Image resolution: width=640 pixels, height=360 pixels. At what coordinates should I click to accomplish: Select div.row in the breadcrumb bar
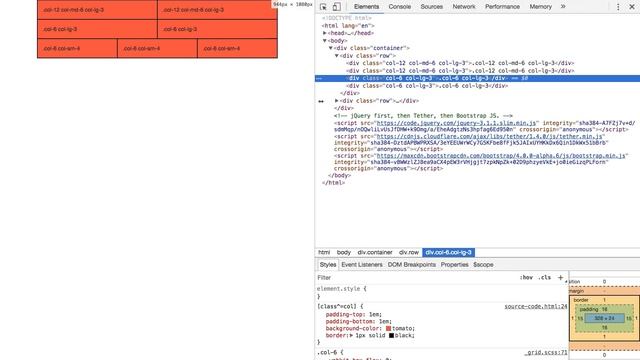click(x=409, y=252)
